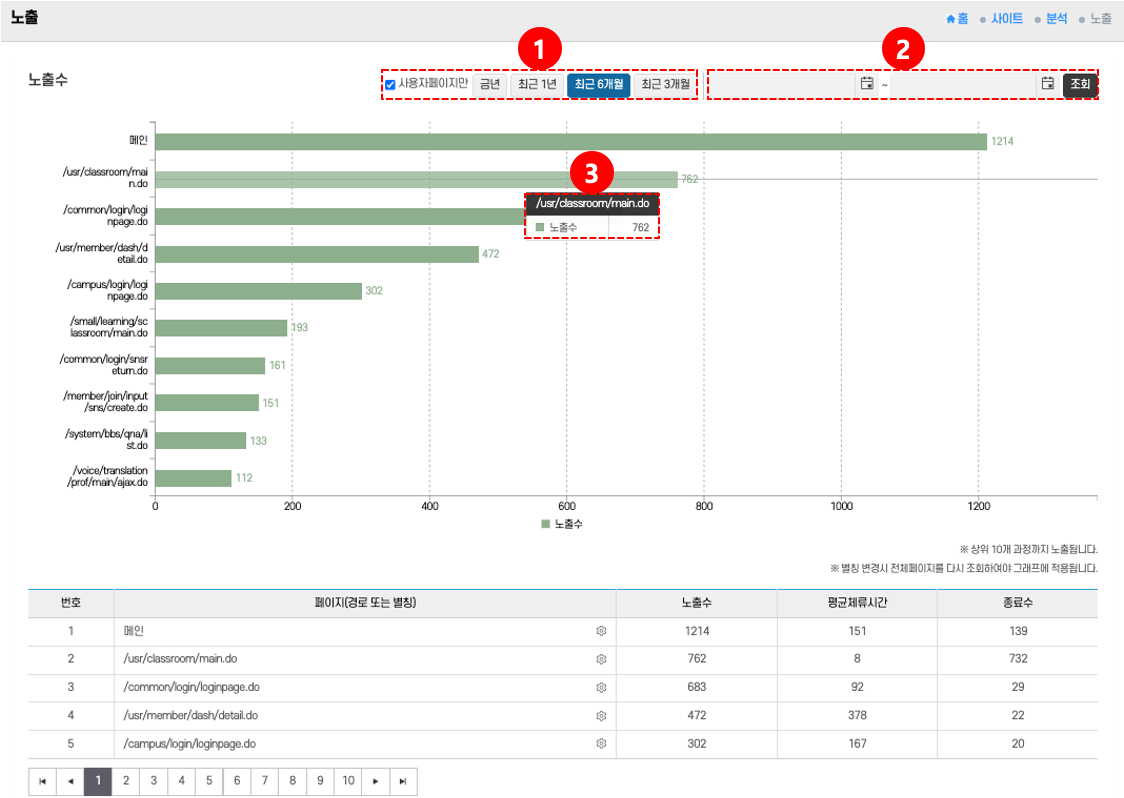The height and width of the screenshot is (798, 1124).
Task: Go to page 5 in pagination
Action: (x=209, y=782)
